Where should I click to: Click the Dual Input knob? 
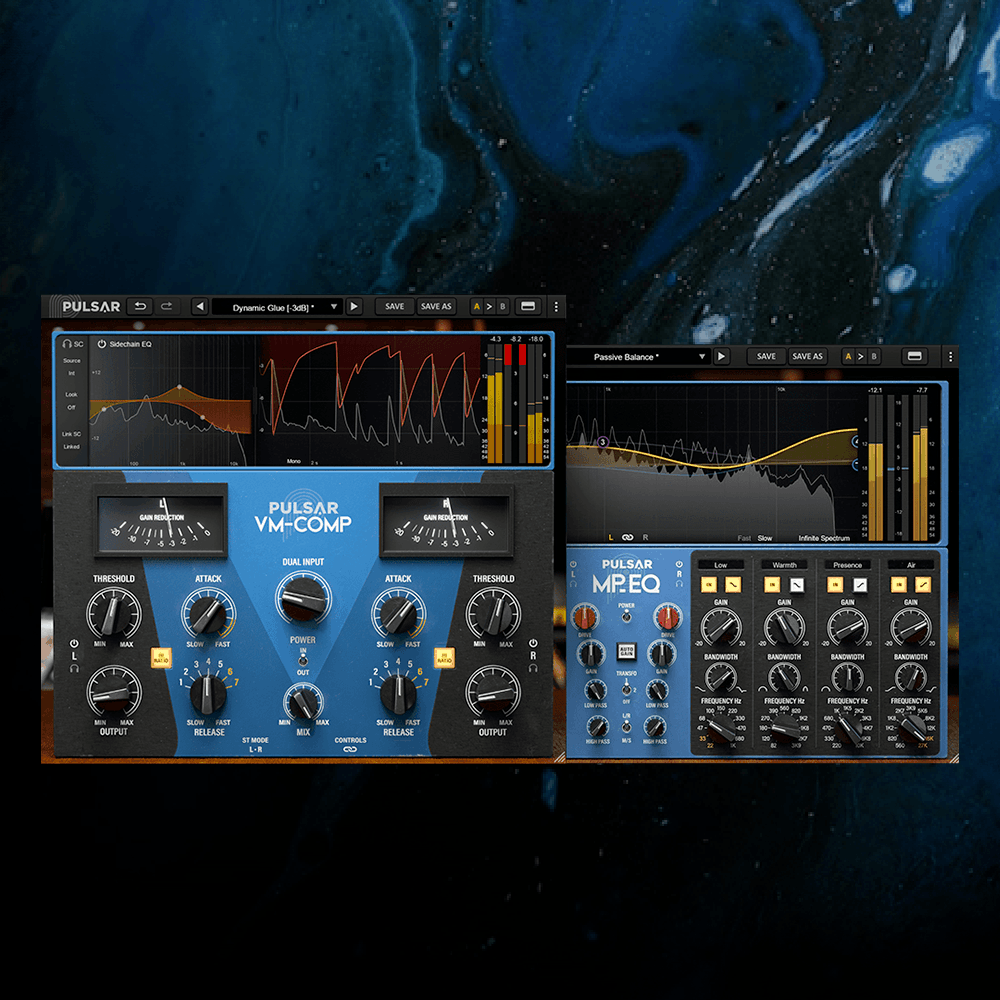[x=303, y=598]
